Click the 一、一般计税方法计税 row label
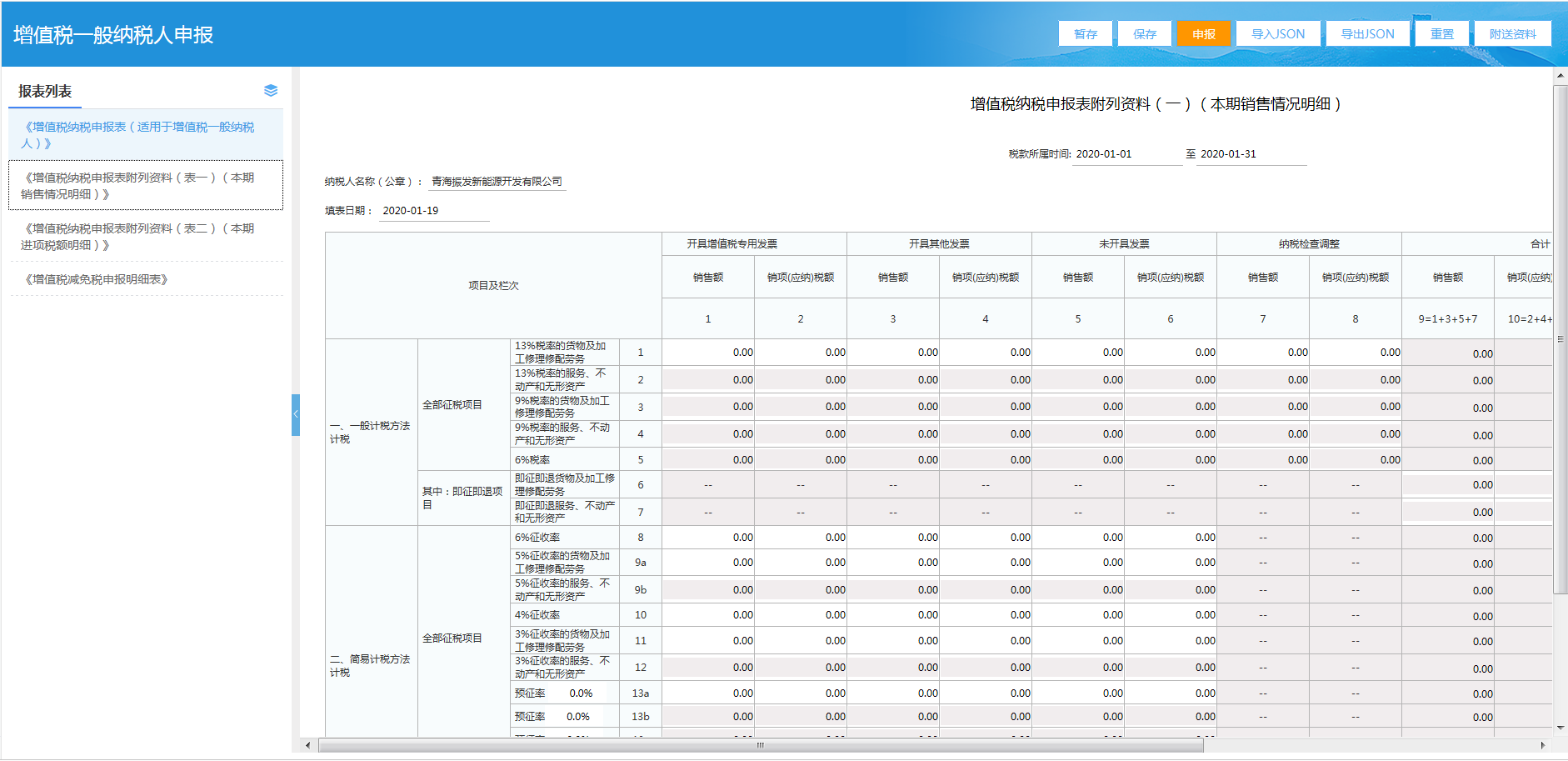This screenshot has width=1568, height=761. (371, 433)
